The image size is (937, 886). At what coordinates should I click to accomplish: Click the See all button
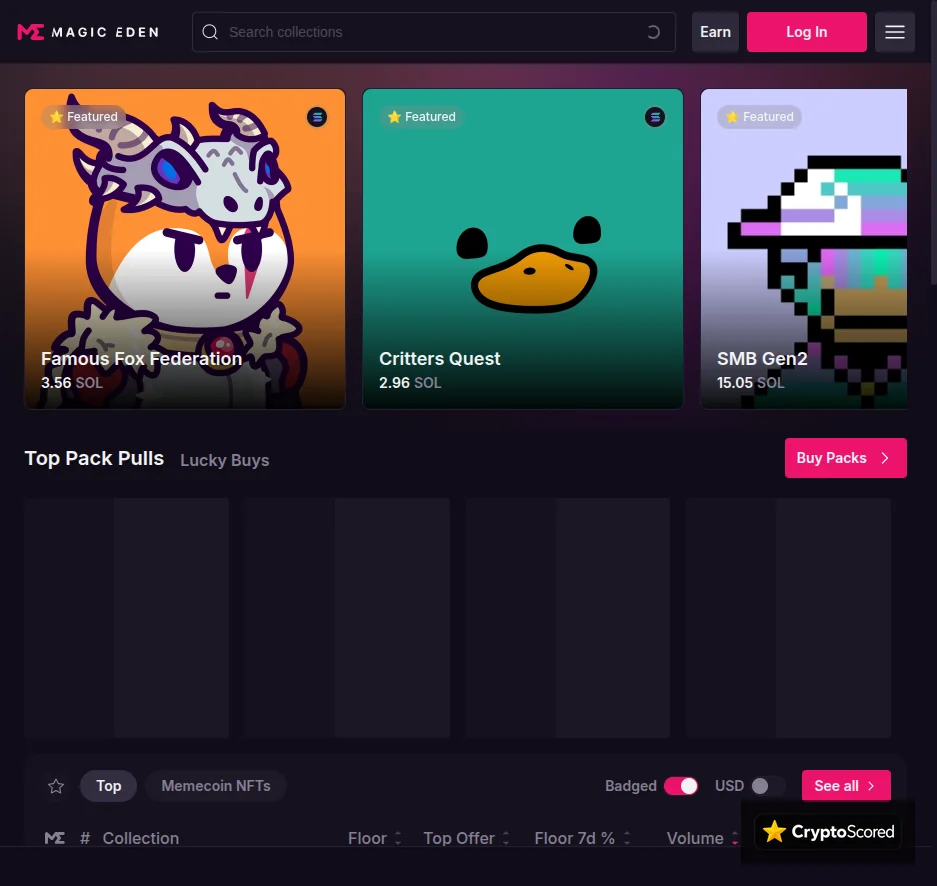click(x=846, y=786)
